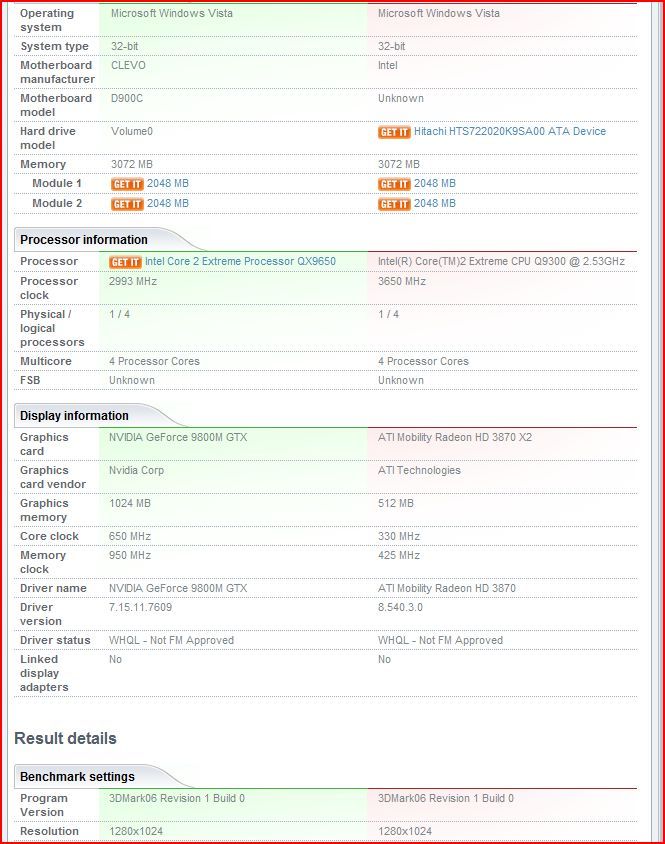Open right Module 2 2048 MB link
Screen dimensions: 665x844
coord(435,203)
